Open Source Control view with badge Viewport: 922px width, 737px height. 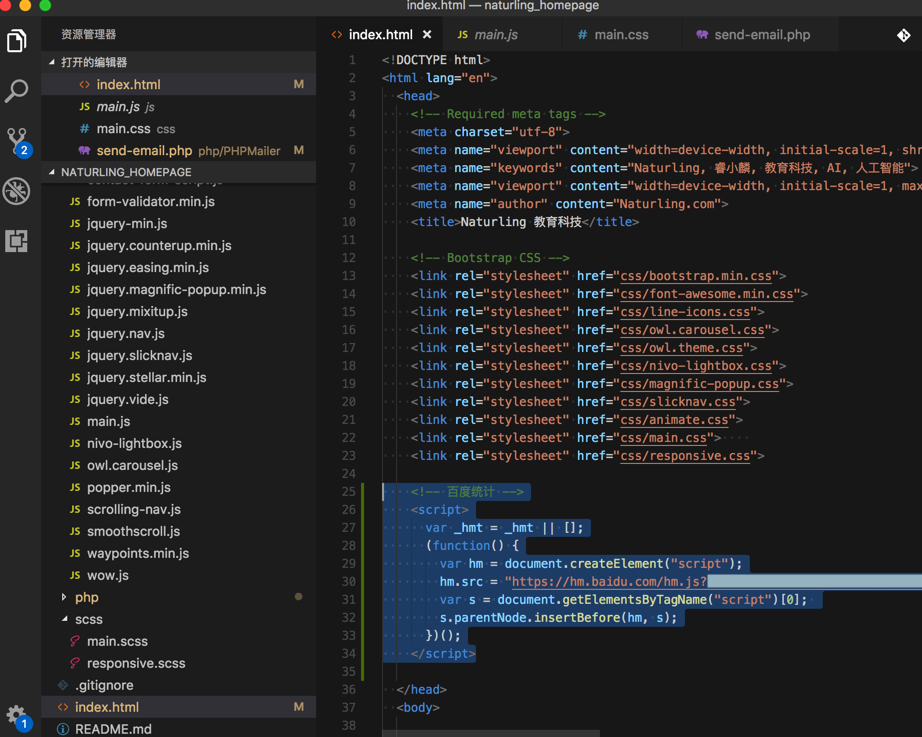coord(17,140)
